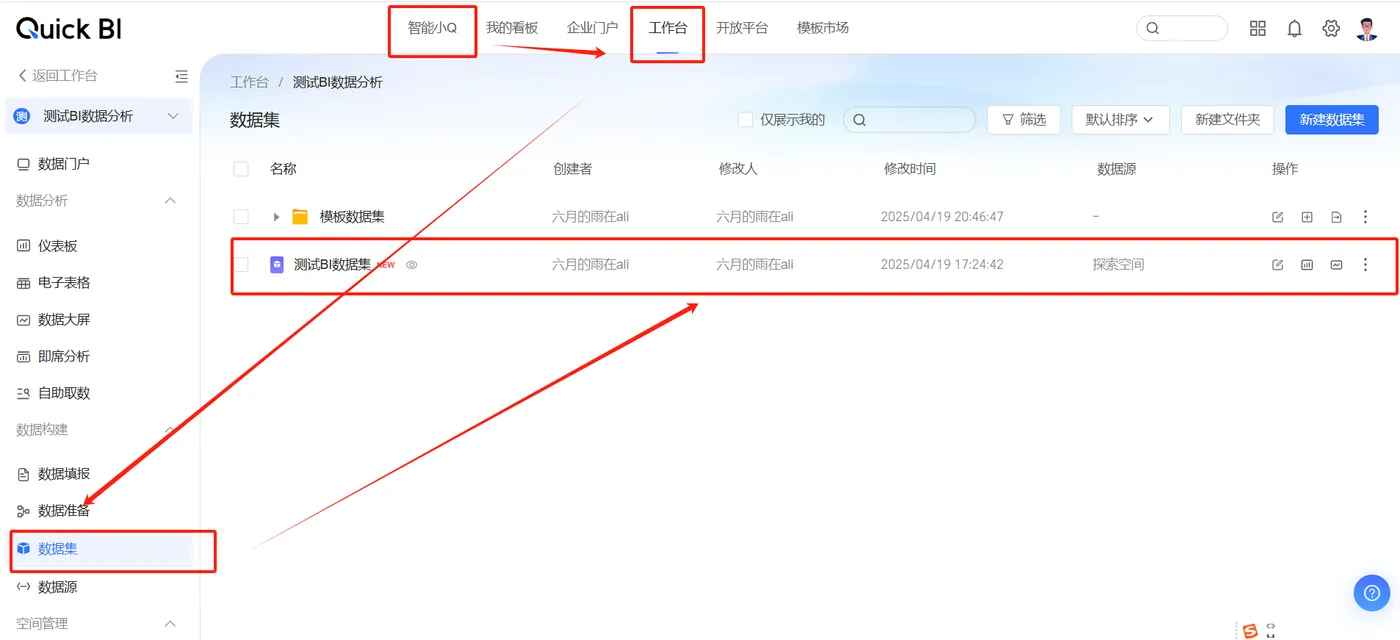Click the 模板数据集 folder name
1400x640 pixels.
(352, 217)
